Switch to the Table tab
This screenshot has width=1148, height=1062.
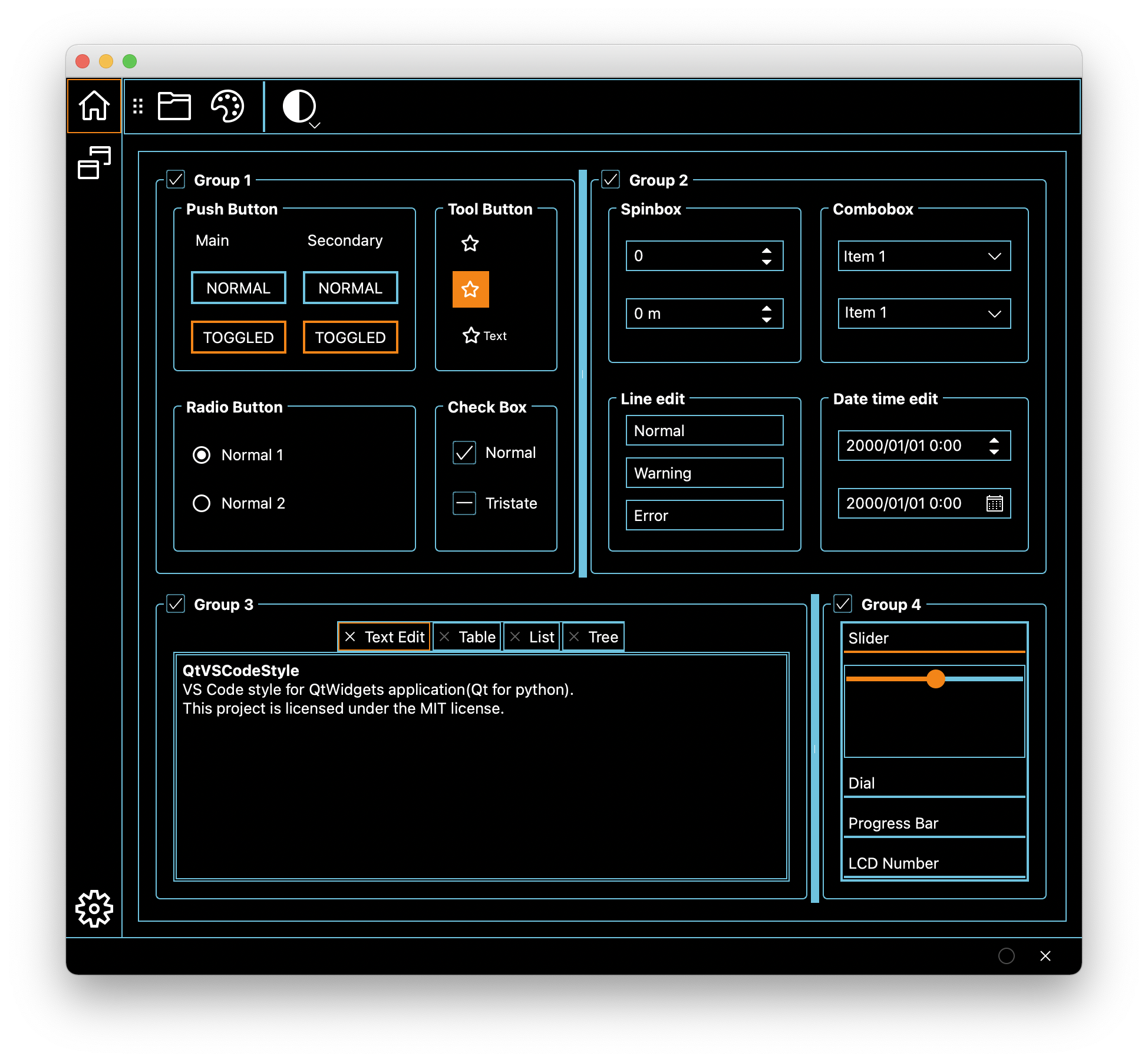tap(467, 636)
